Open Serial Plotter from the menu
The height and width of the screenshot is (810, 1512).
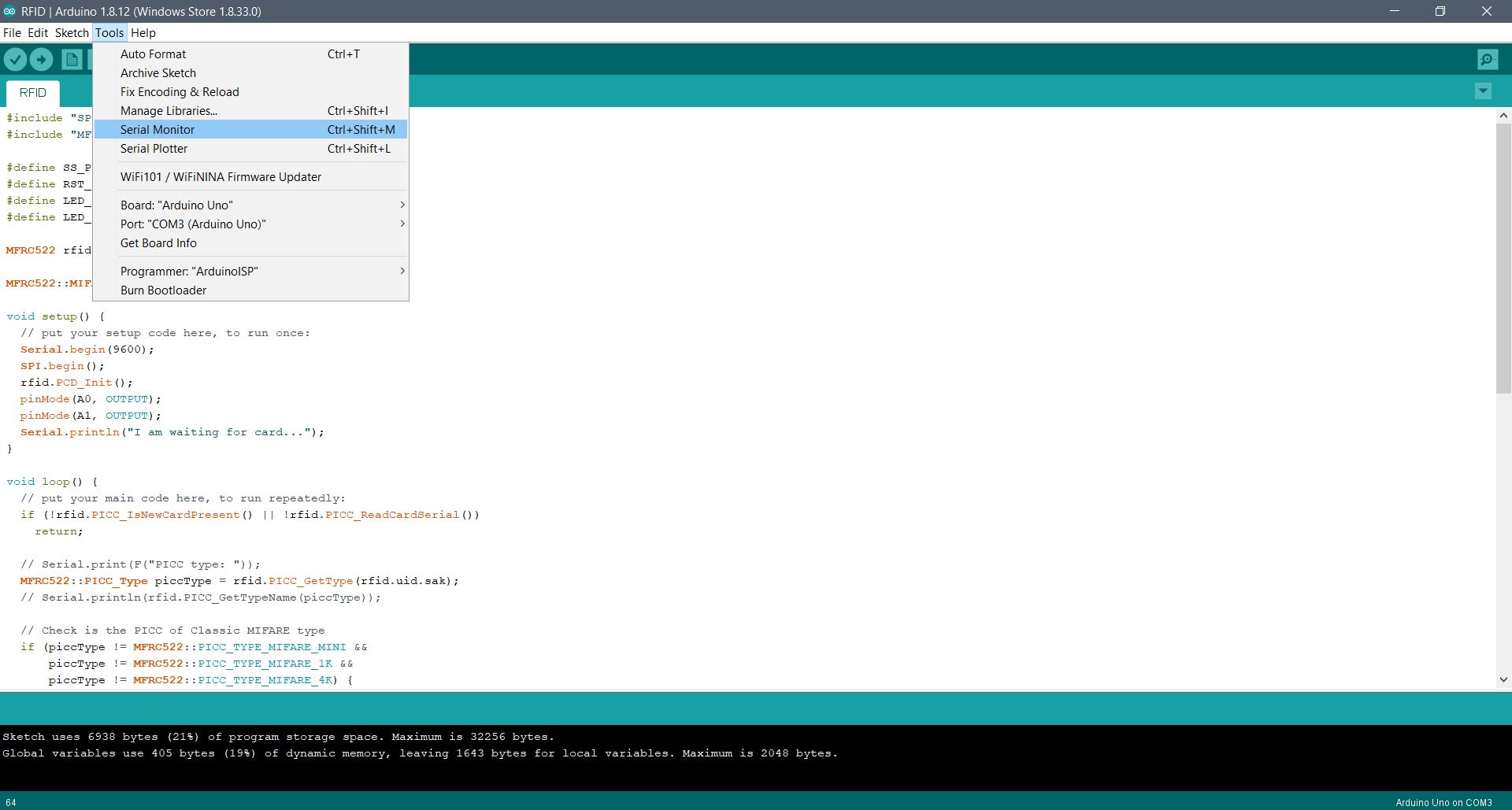point(154,149)
